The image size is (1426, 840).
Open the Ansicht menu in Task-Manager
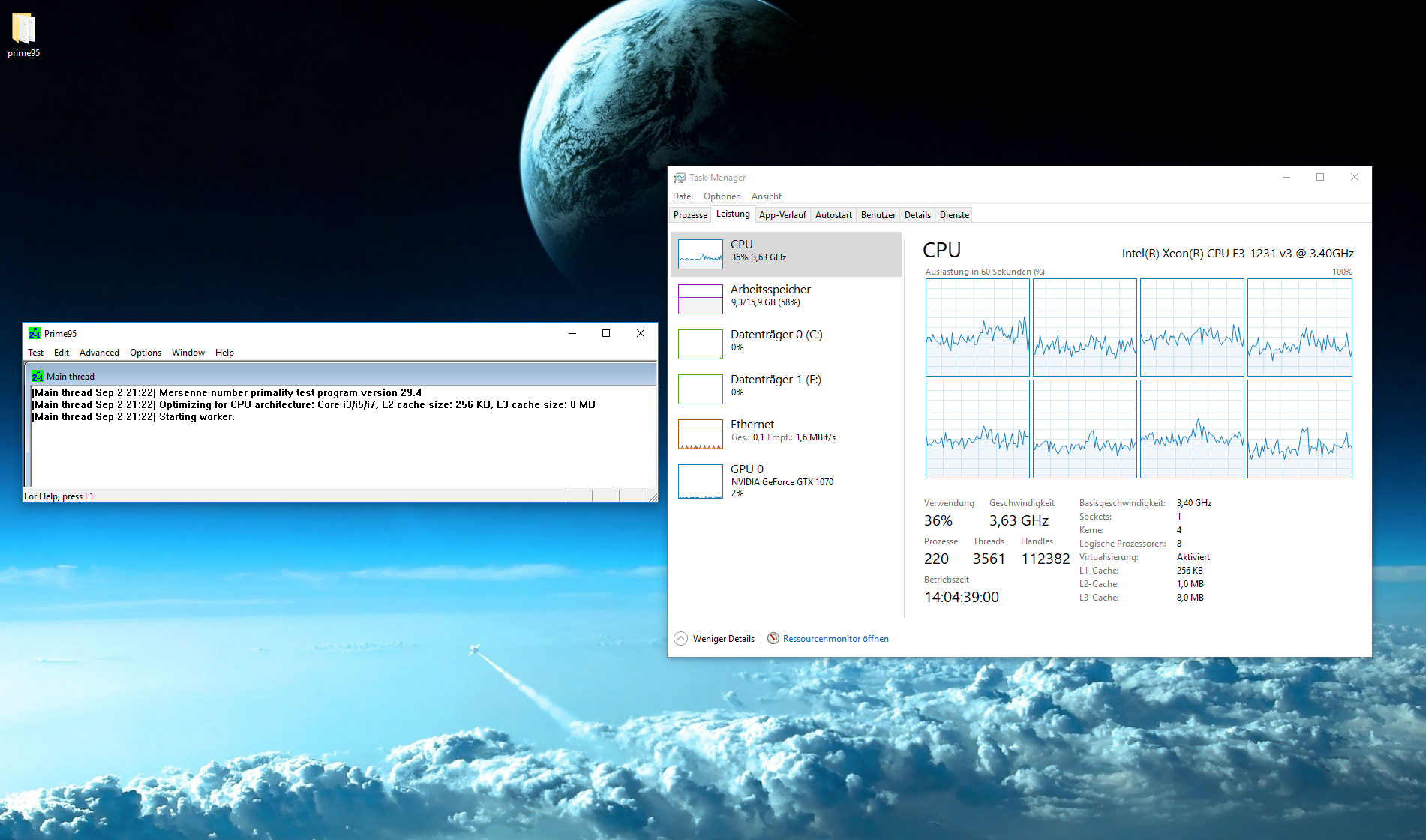(767, 196)
